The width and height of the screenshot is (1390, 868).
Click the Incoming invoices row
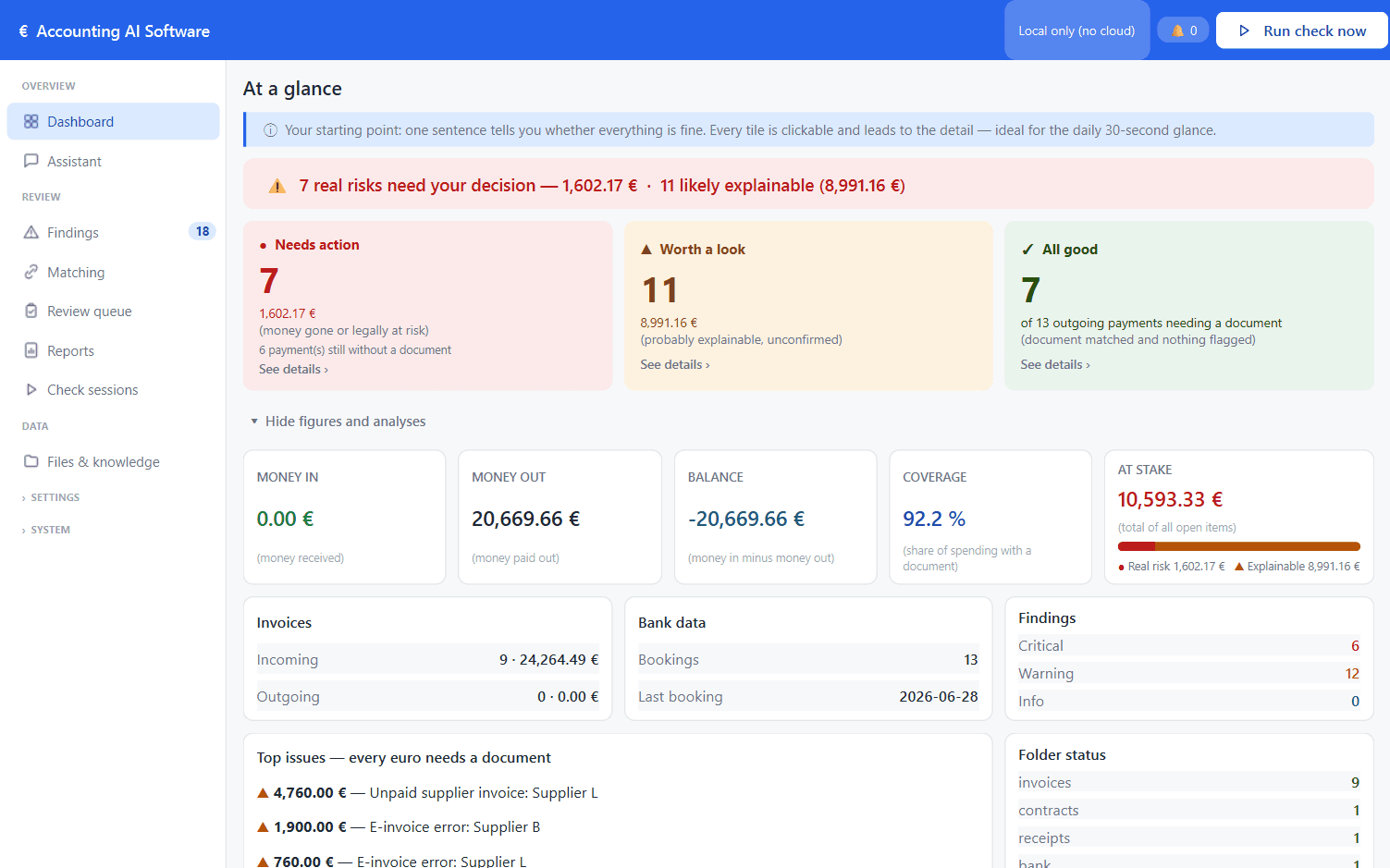[x=427, y=659]
